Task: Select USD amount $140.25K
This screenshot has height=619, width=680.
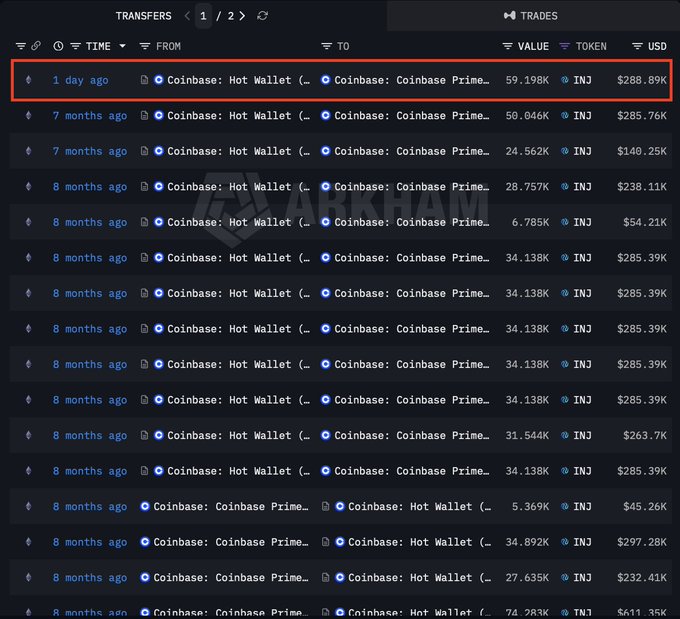Action: 642,151
